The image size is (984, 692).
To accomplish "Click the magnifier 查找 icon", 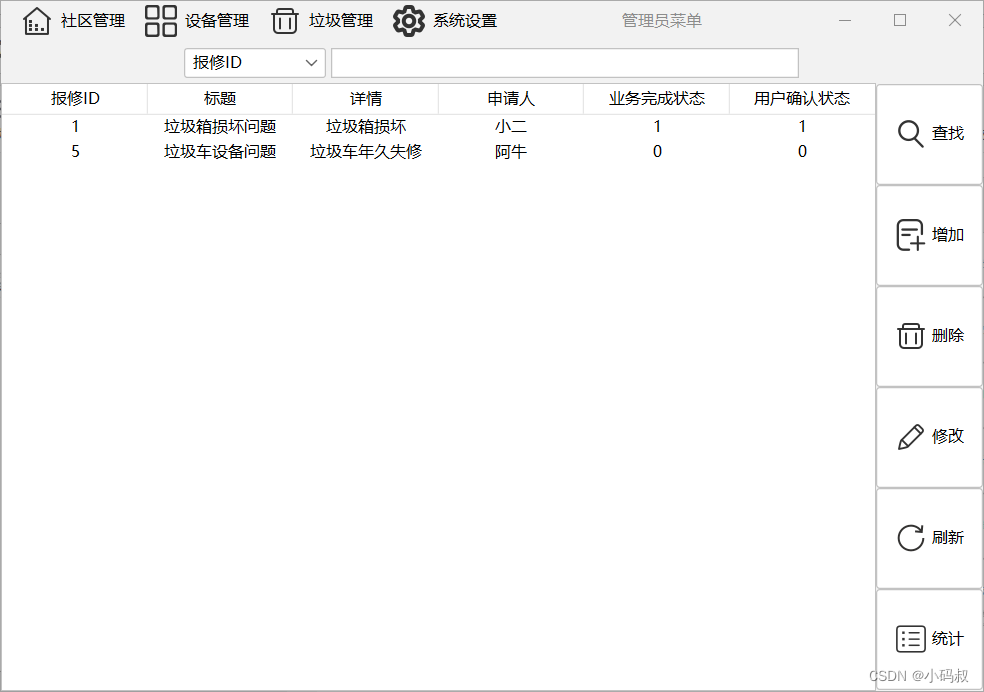I will click(910, 134).
